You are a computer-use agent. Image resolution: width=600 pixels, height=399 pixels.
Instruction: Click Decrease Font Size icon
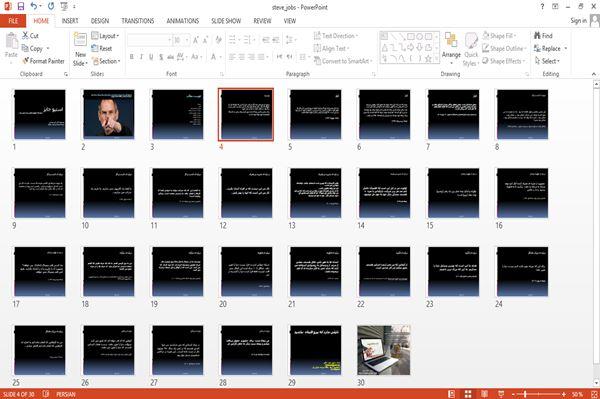205,40
